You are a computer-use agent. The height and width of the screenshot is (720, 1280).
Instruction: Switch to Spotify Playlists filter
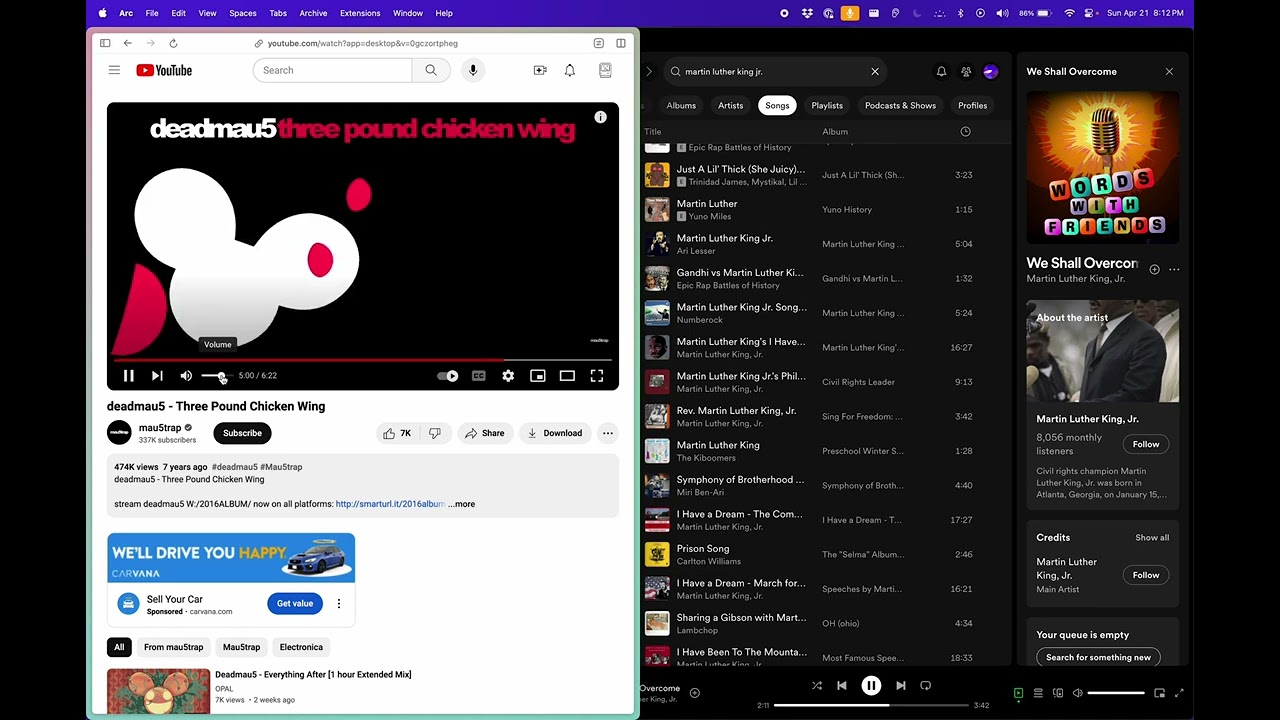(x=827, y=105)
